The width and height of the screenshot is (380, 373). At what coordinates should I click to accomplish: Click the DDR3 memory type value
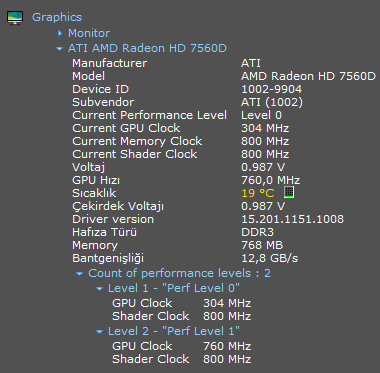(x=257, y=232)
